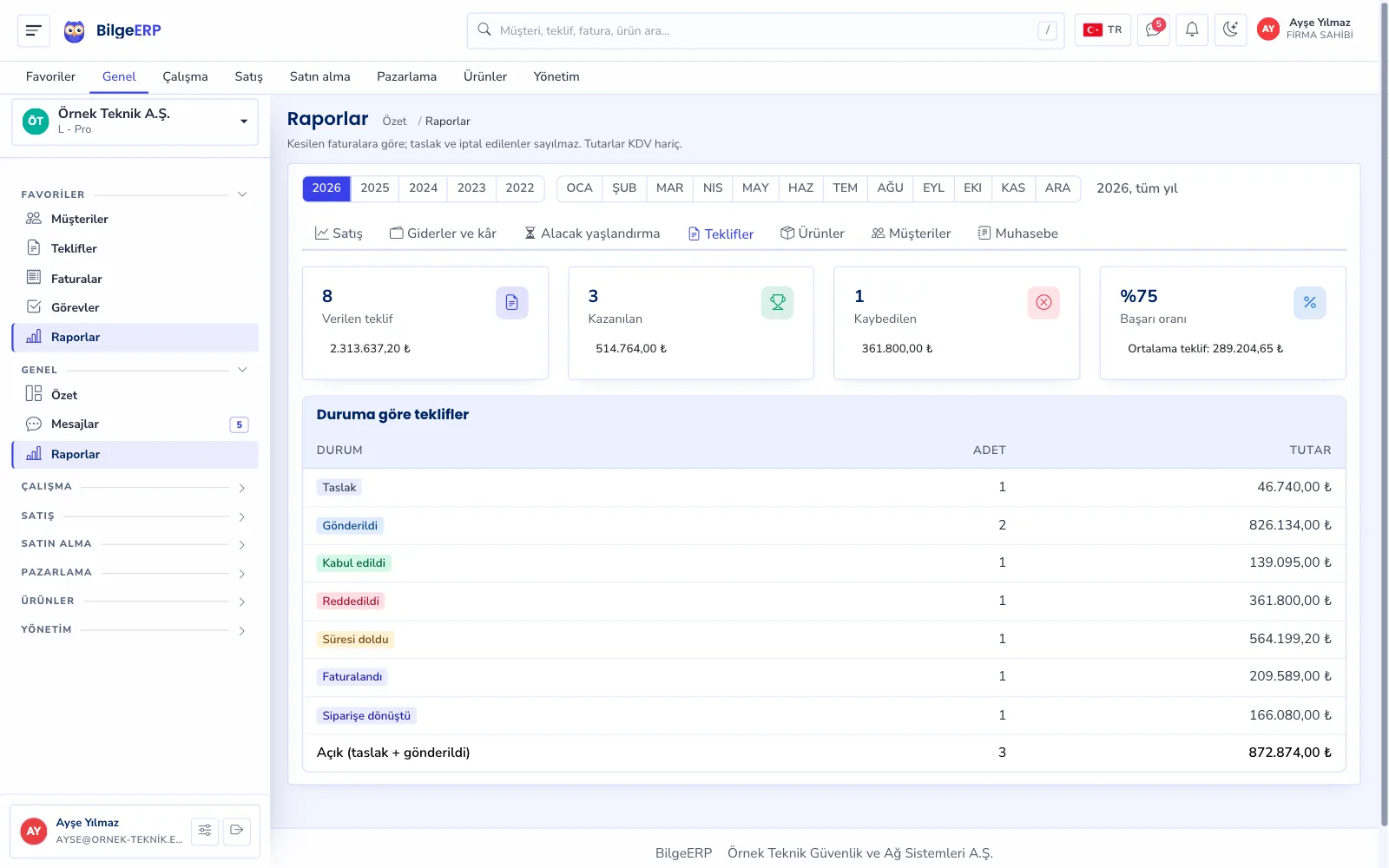Image resolution: width=1389 pixels, height=868 pixels.
Task: Expand the Pazarlama sidebar section
Action: click(135, 573)
